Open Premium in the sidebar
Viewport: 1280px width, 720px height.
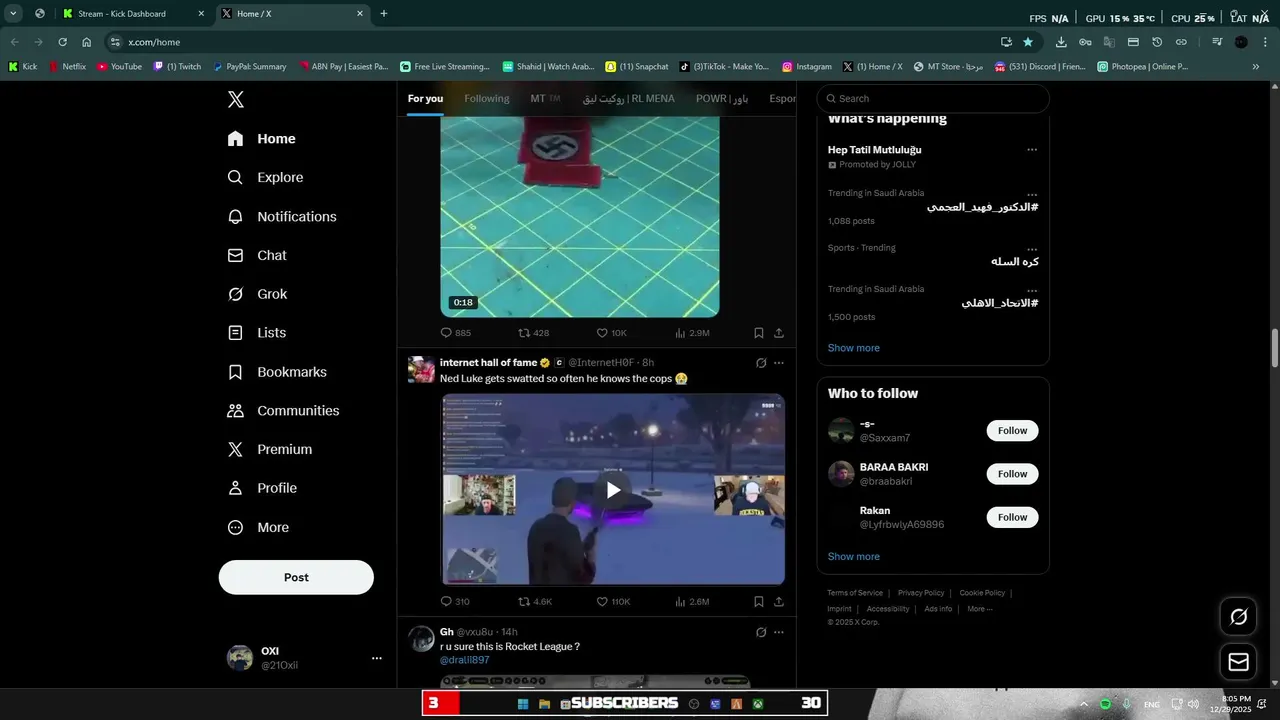[270, 450]
